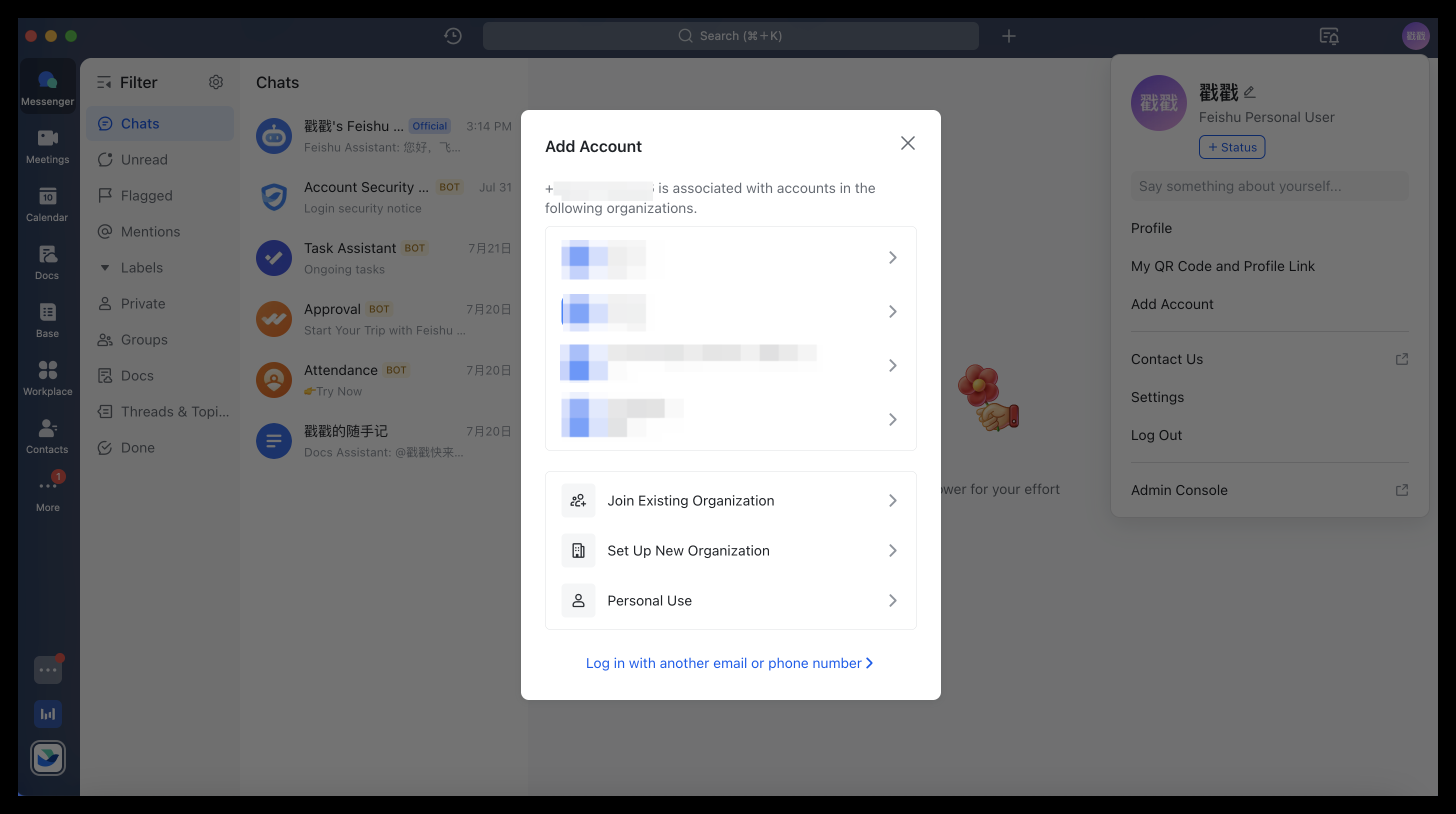Click the Search input field

(x=730, y=36)
